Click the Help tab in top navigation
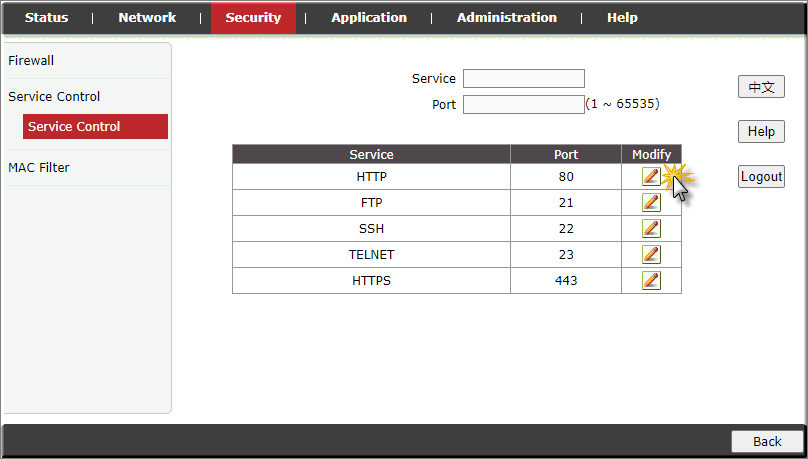 point(622,18)
